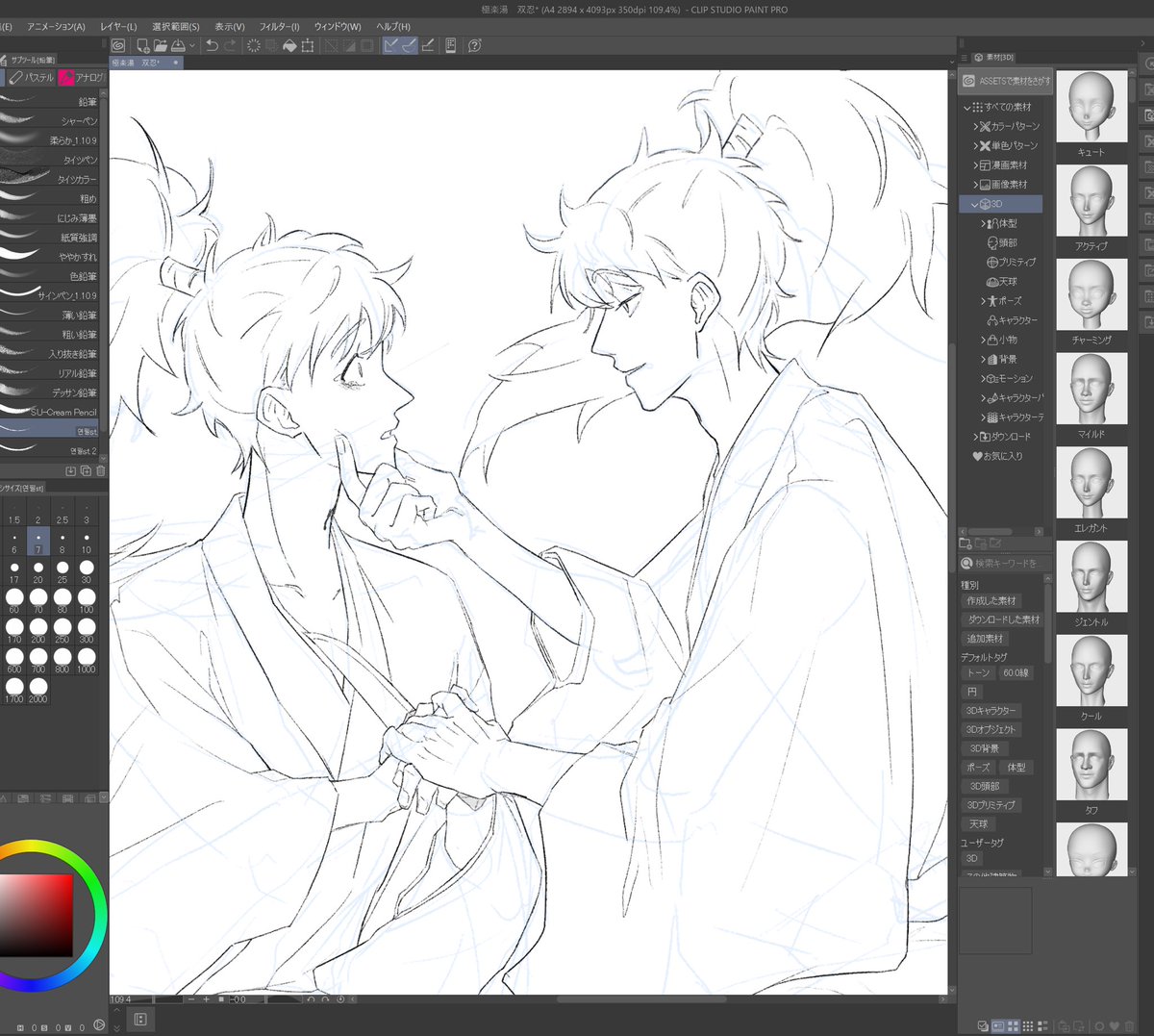Select the 頭部 tree item

(1002, 242)
